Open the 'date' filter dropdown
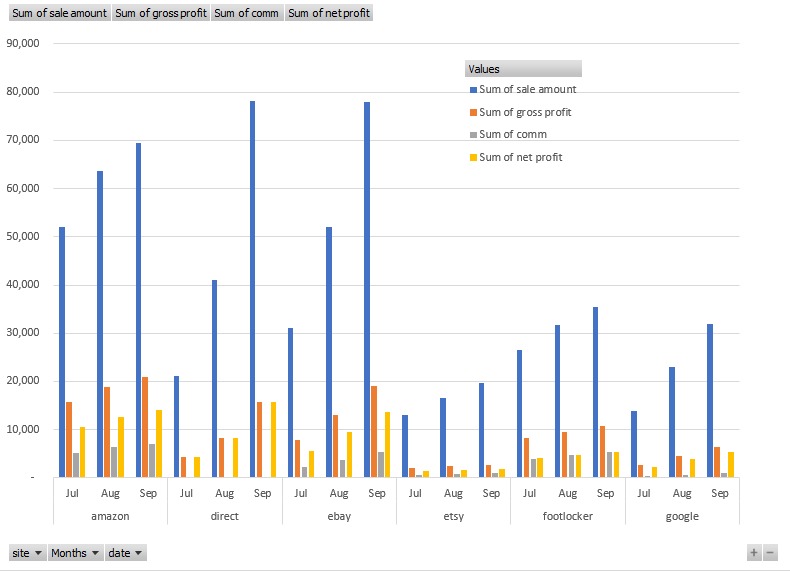The image size is (790, 571). click(x=125, y=553)
